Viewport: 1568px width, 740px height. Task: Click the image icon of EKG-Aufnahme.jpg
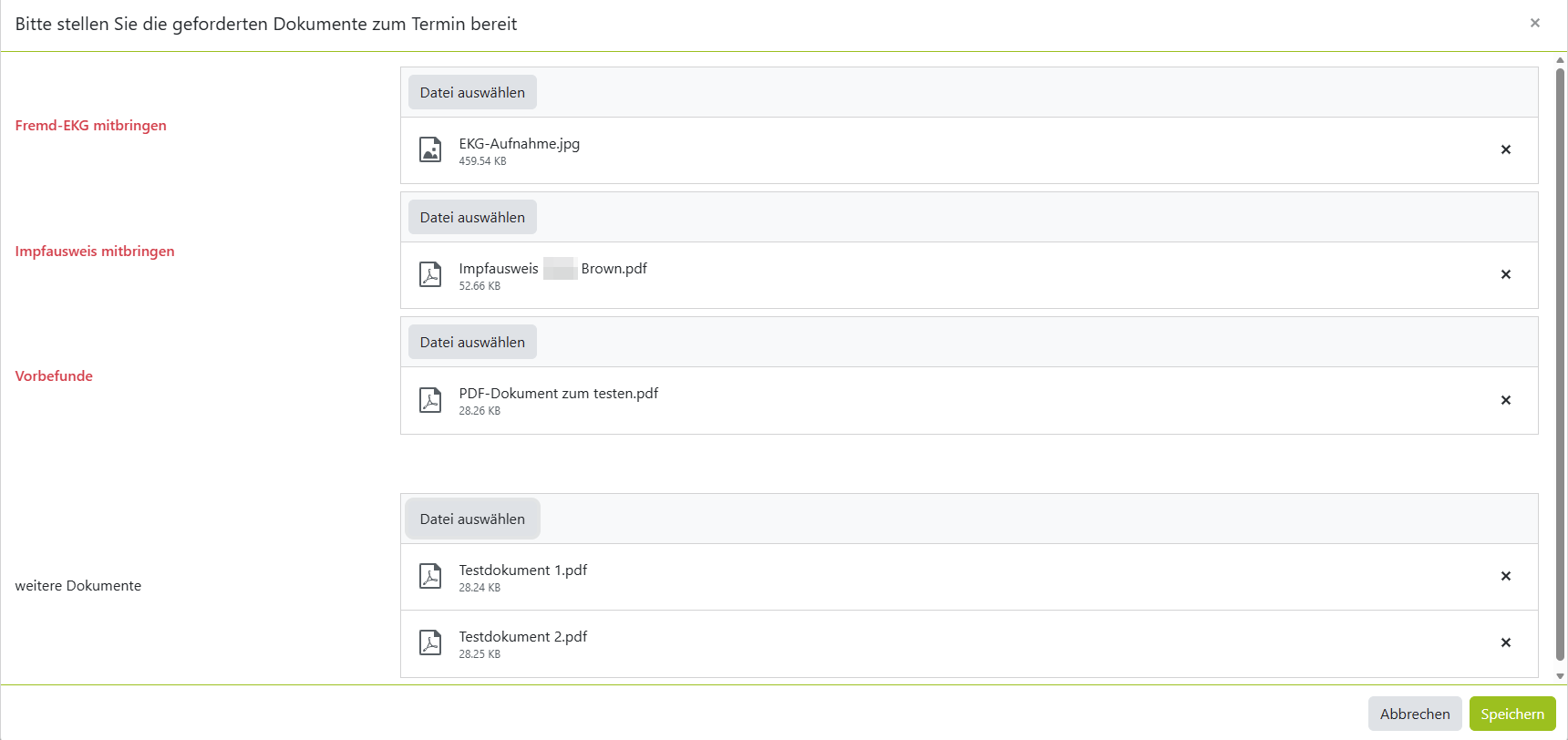(x=430, y=149)
